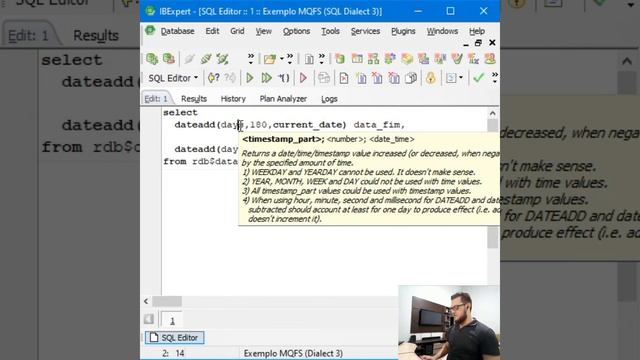Switch to the Logs tab
This screenshot has width=640, height=360.
(x=329, y=99)
